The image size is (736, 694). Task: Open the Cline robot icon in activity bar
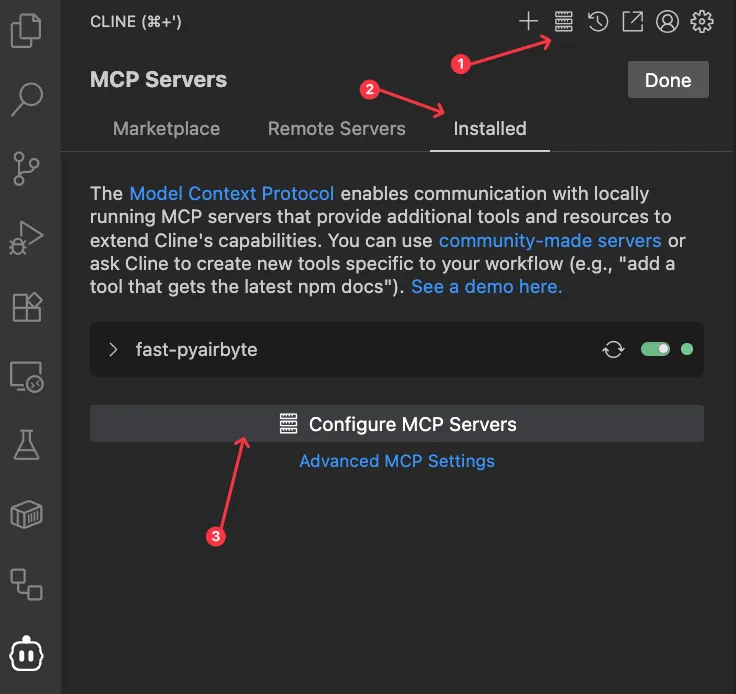coord(26,654)
